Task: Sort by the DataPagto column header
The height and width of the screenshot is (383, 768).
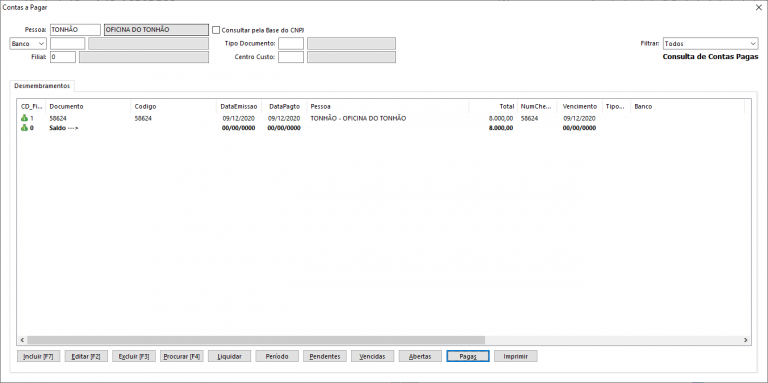Action: pos(284,106)
